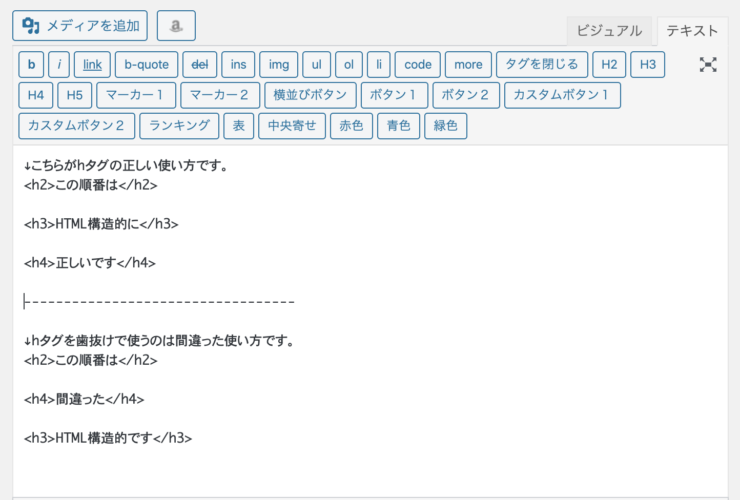Insert italic tag with i button
The image size is (740, 500).
click(x=59, y=65)
